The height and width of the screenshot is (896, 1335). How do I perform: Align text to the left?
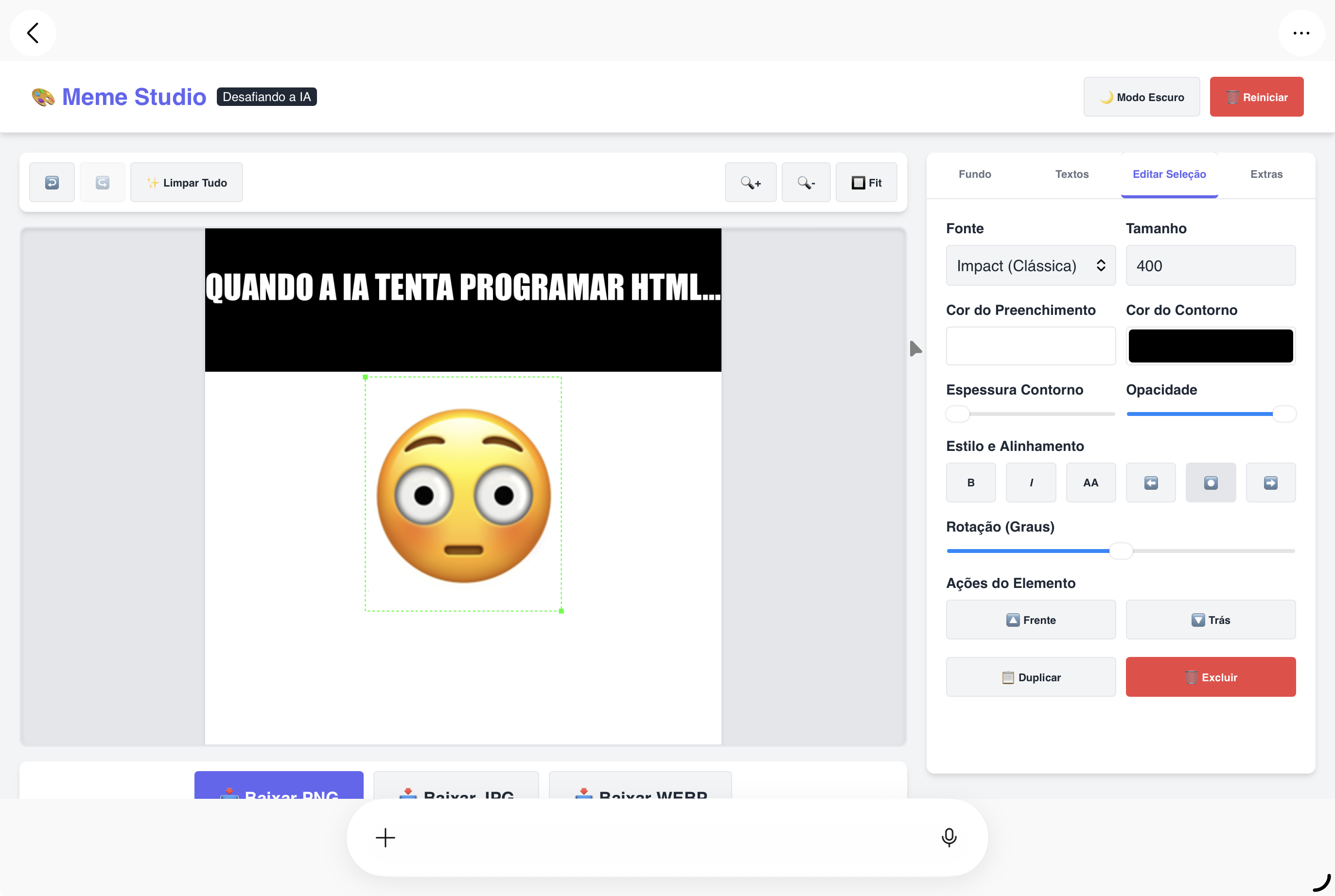click(1151, 482)
